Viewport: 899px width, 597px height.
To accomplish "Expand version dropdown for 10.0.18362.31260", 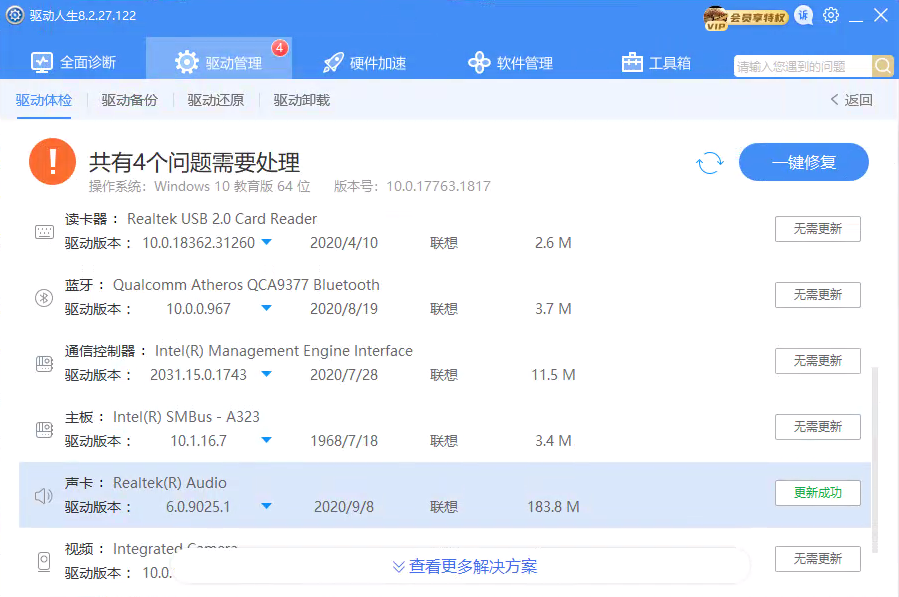I will click(x=266, y=242).
